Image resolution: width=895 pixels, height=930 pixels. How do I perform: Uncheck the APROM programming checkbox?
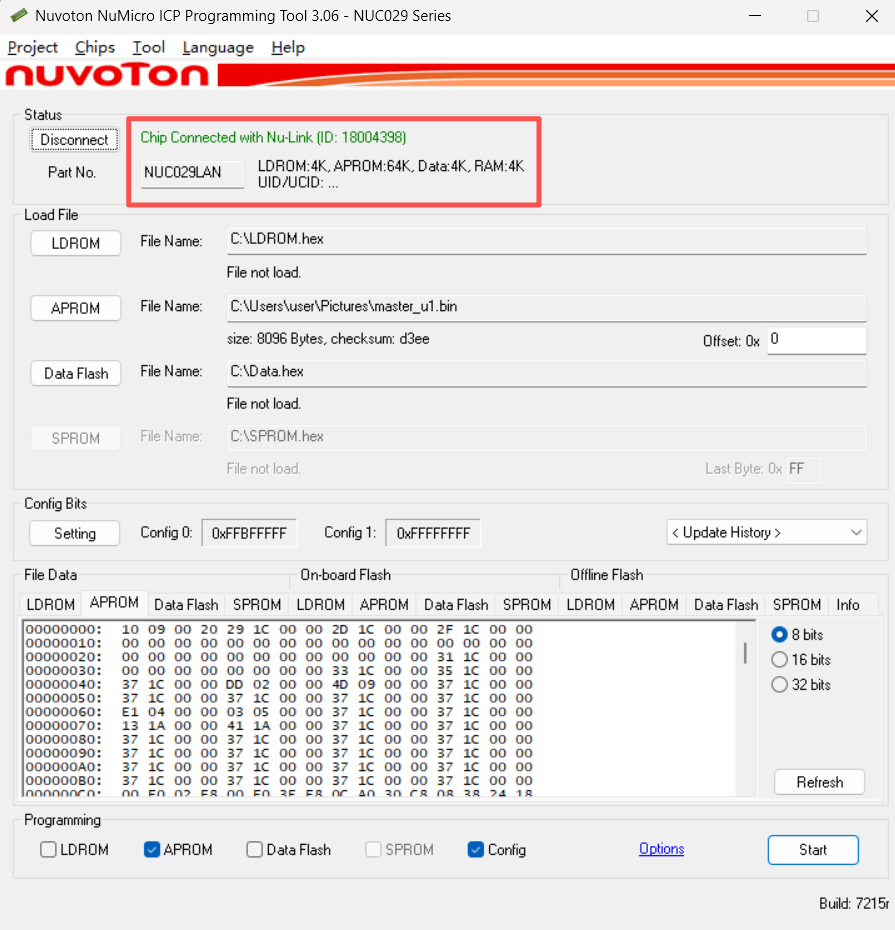coord(152,850)
